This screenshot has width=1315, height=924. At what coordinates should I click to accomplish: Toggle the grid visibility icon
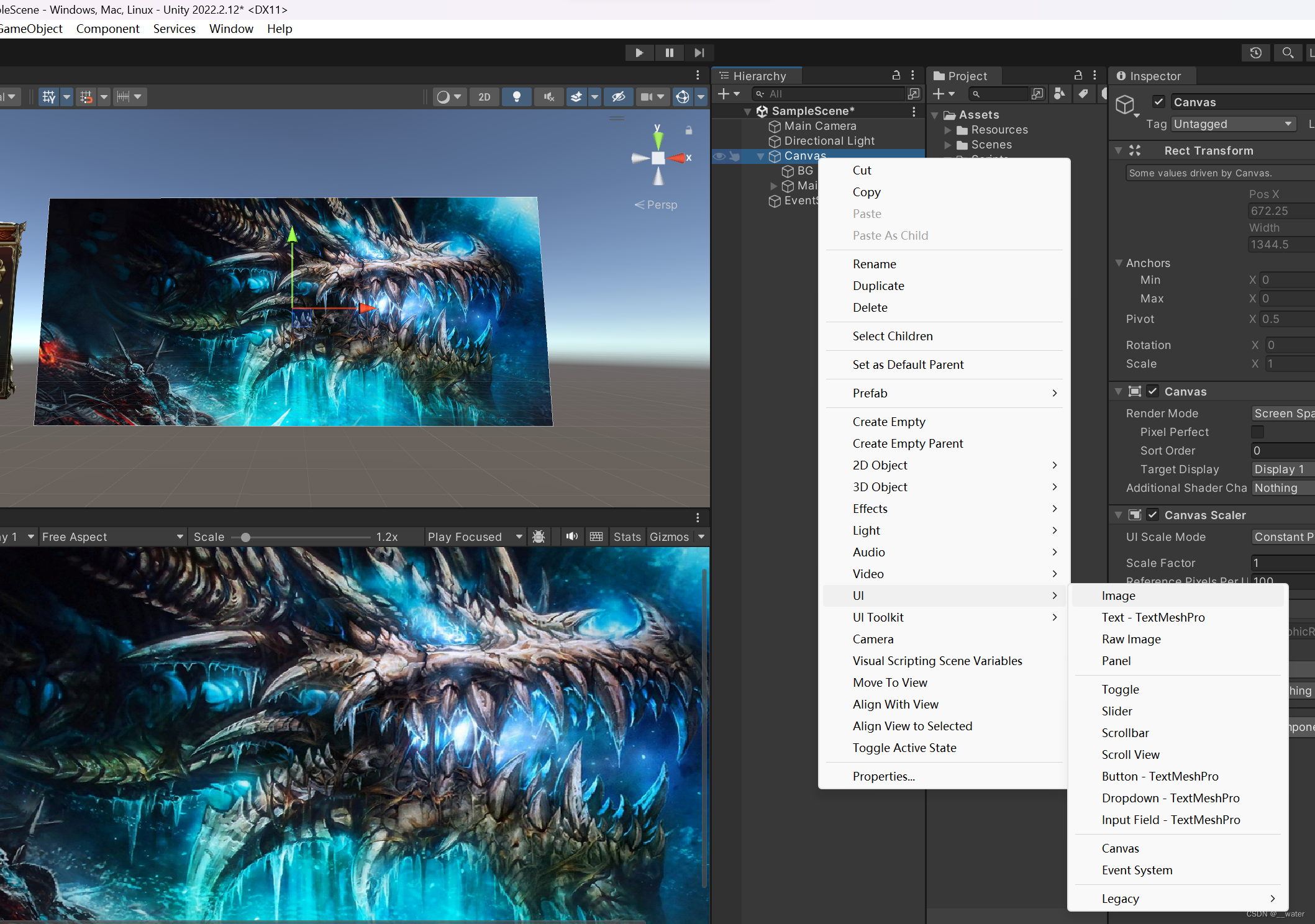point(48,97)
